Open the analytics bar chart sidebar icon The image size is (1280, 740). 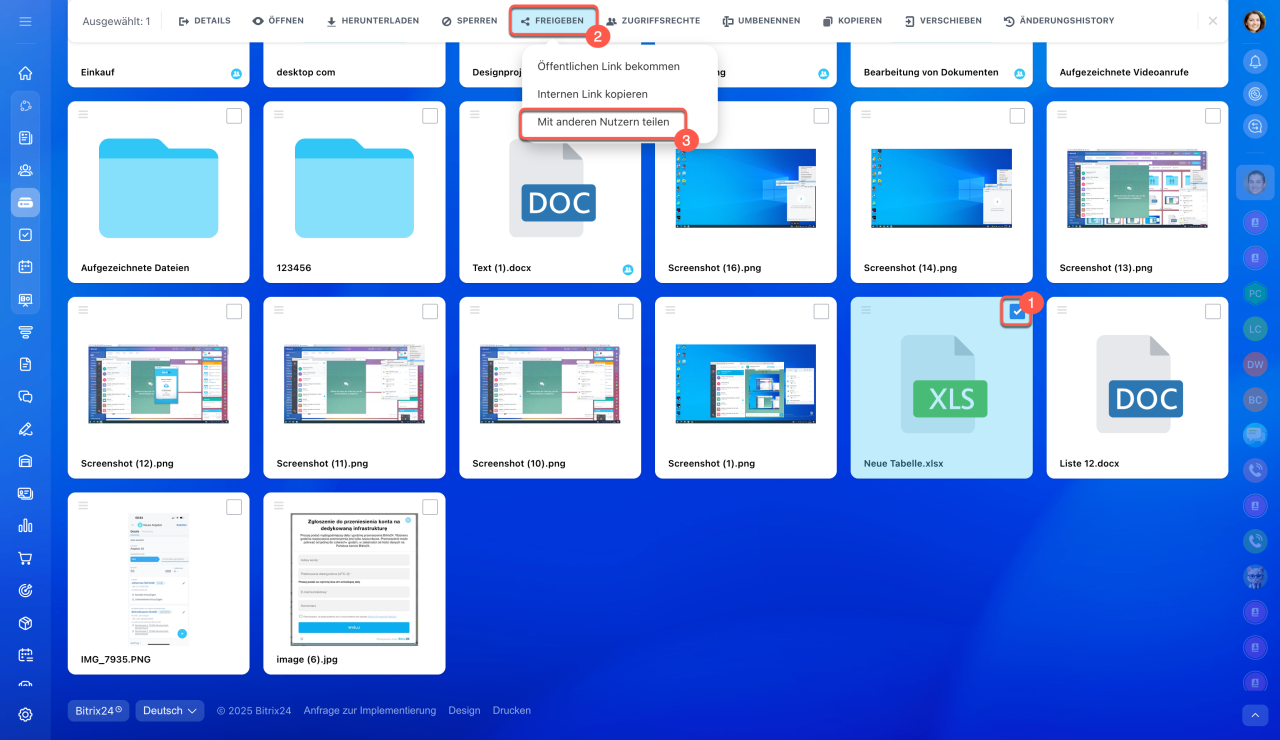click(x=26, y=526)
